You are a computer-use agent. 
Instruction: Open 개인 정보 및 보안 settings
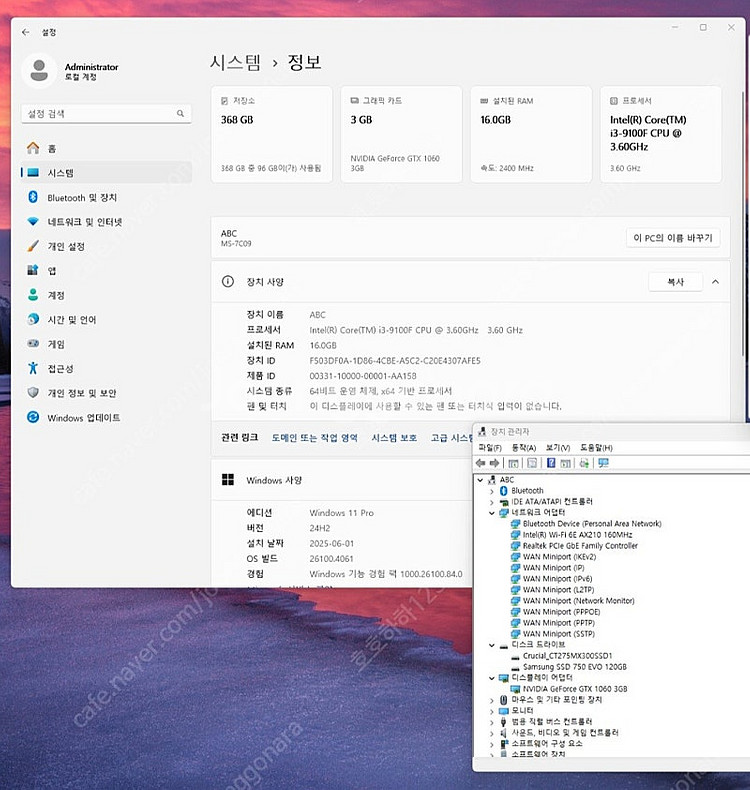tap(106, 393)
